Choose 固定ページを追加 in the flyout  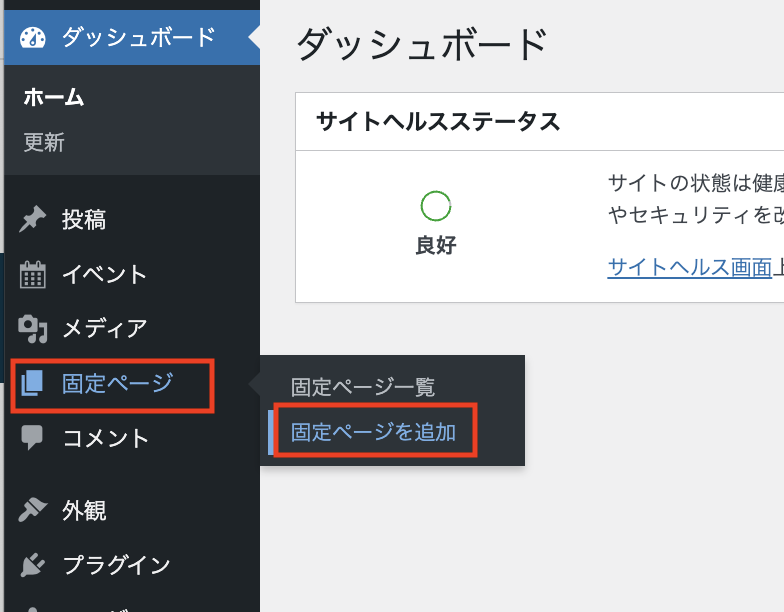click(373, 432)
